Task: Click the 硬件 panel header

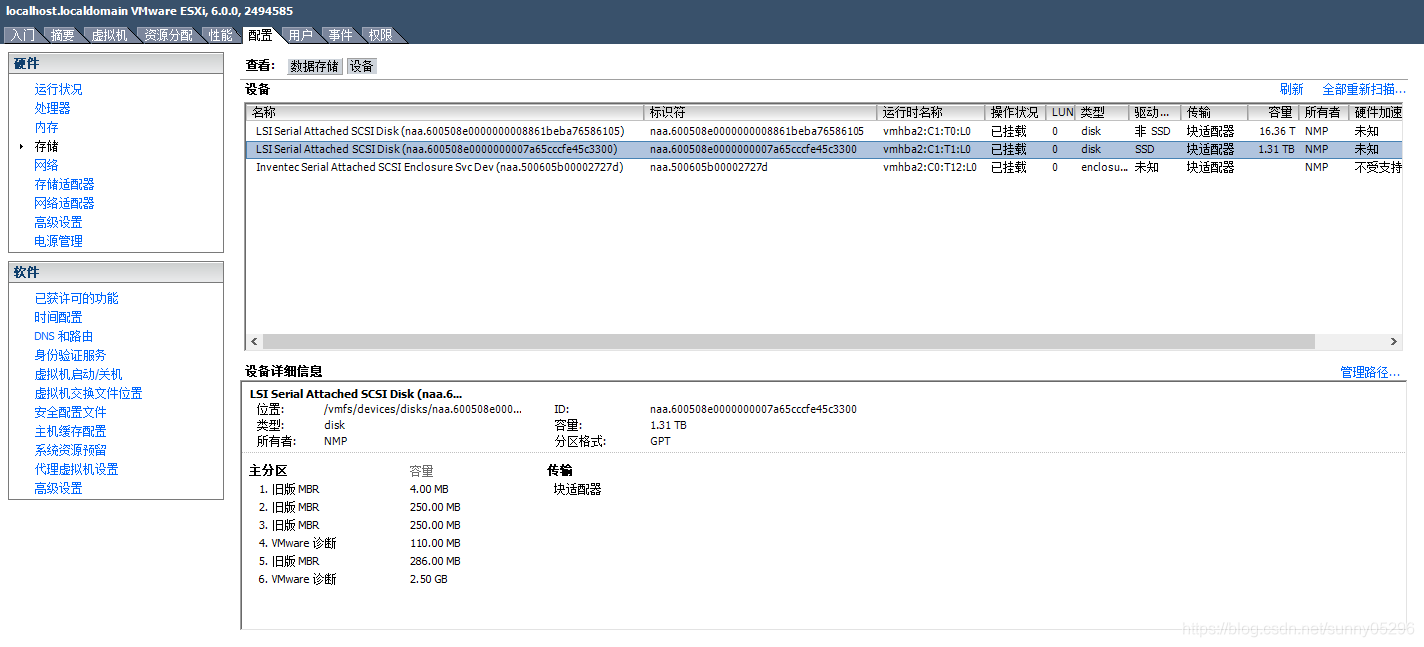Action: pos(116,63)
